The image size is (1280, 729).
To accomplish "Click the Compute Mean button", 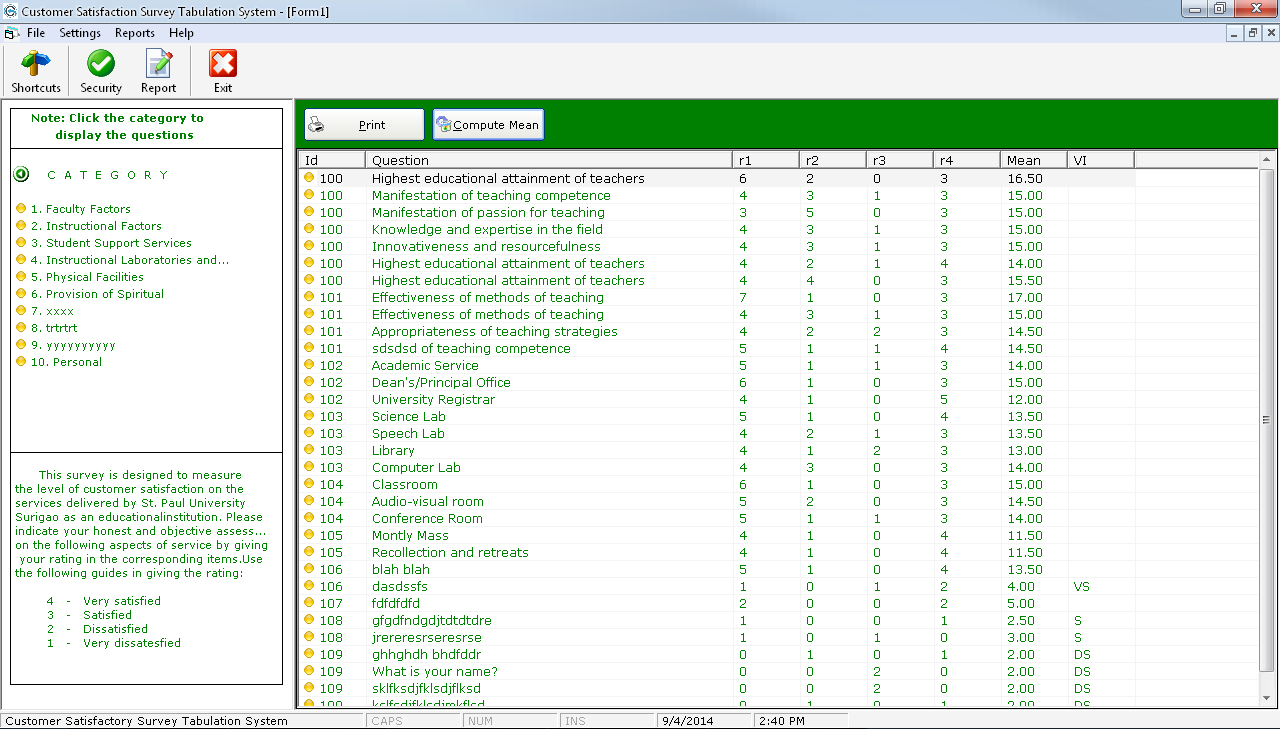I will [x=488, y=124].
